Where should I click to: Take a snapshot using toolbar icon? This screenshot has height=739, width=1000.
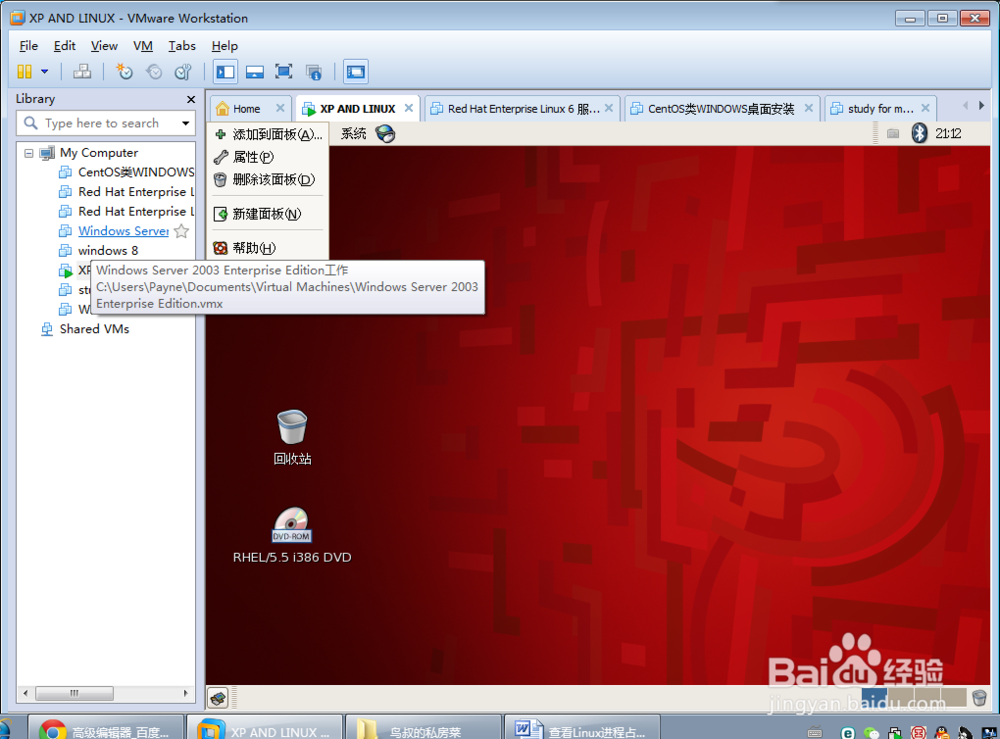pos(124,71)
